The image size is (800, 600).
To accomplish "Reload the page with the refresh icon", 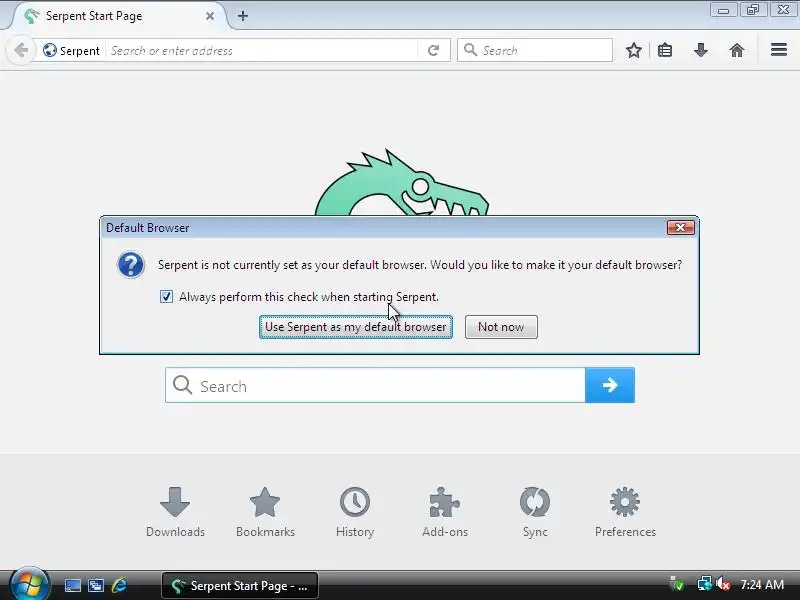I will pos(434,51).
